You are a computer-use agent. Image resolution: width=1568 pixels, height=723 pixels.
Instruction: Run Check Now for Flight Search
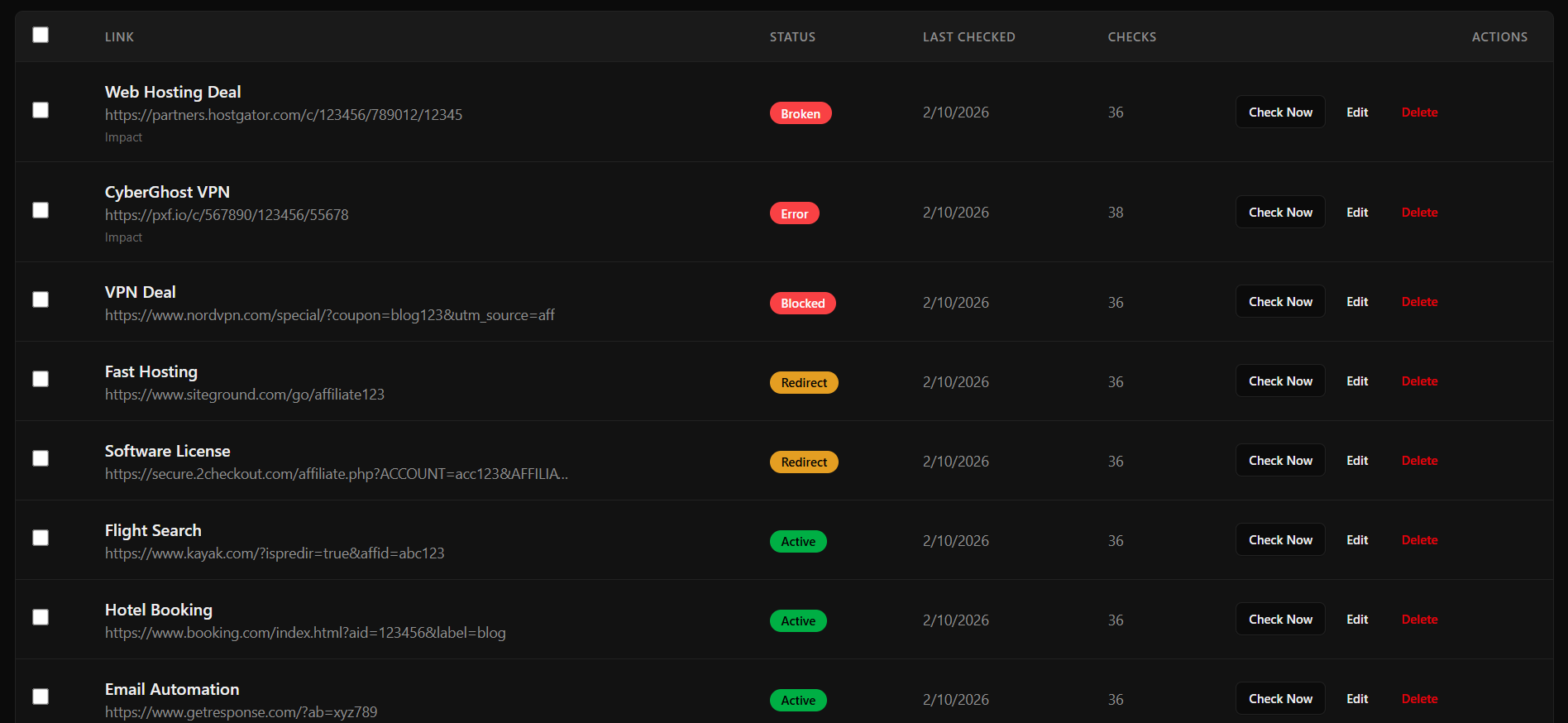[x=1280, y=540]
